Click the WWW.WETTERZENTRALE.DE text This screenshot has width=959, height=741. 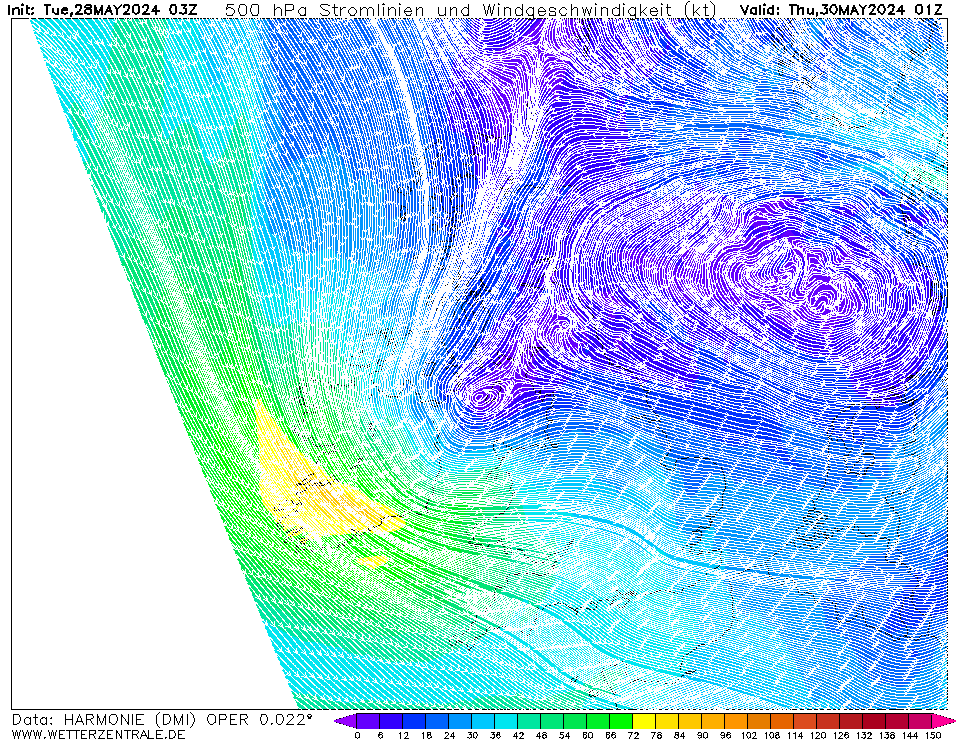pos(98,734)
